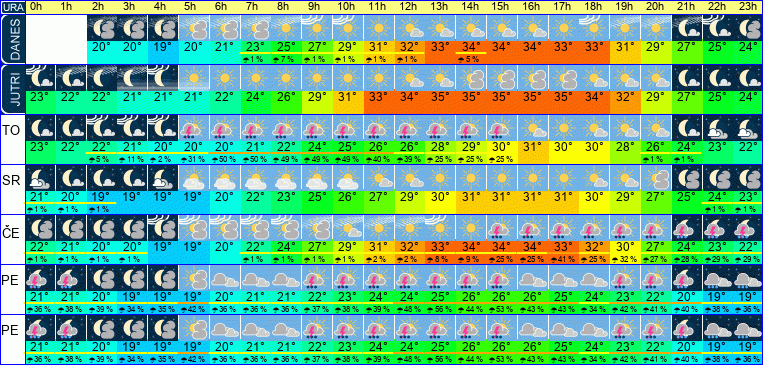Click the DANES row label
This screenshot has width=763, height=365.
coord(12,39)
